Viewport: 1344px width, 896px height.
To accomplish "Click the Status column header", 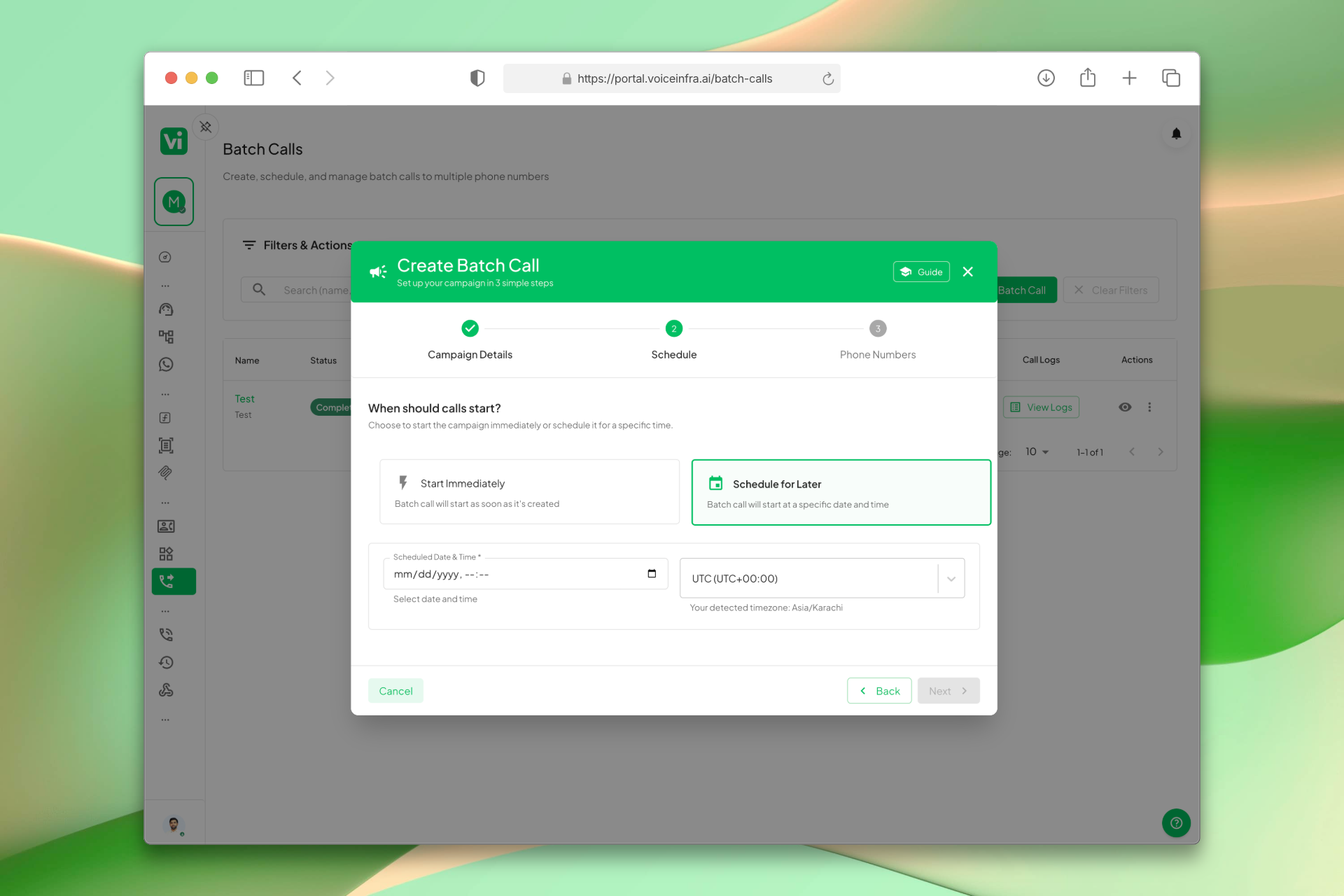I will [x=323, y=360].
